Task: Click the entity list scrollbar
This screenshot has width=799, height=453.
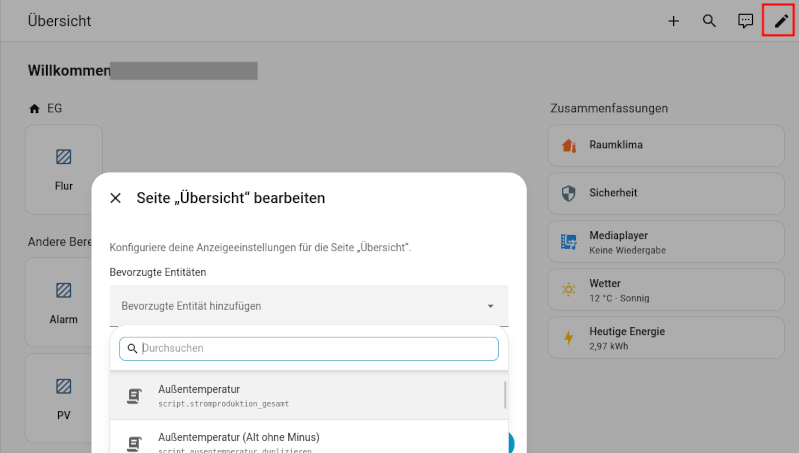Action: (x=504, y=394)
